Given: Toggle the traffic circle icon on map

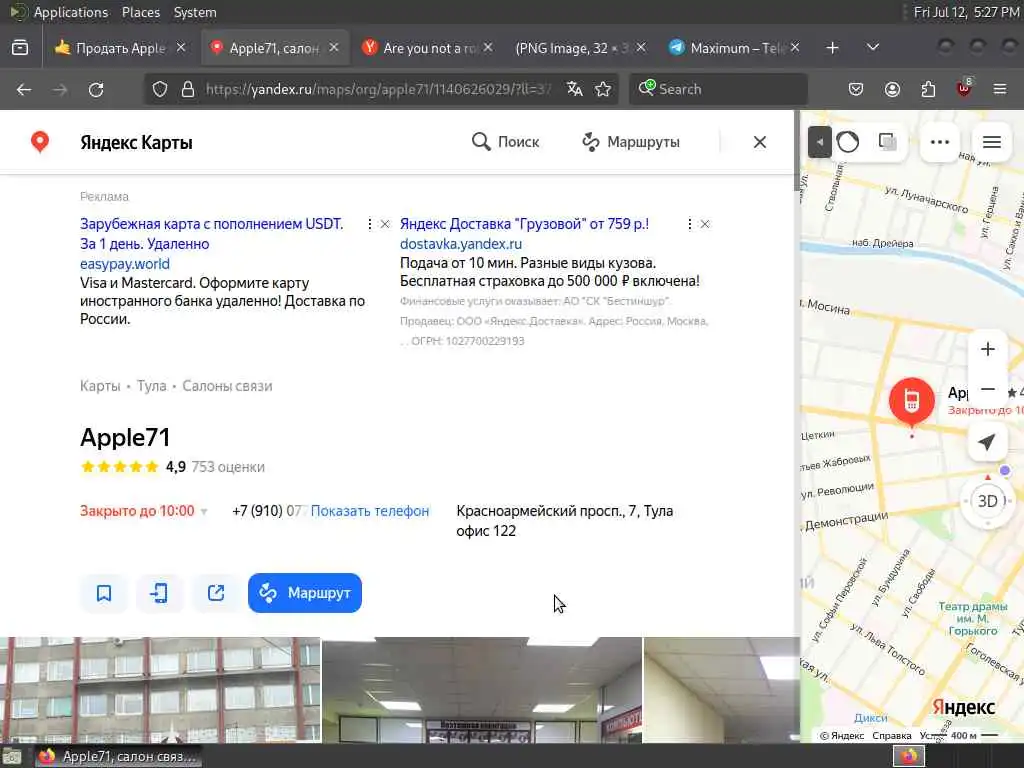Looking at the screenshot, I should click(x=848, y=142).
